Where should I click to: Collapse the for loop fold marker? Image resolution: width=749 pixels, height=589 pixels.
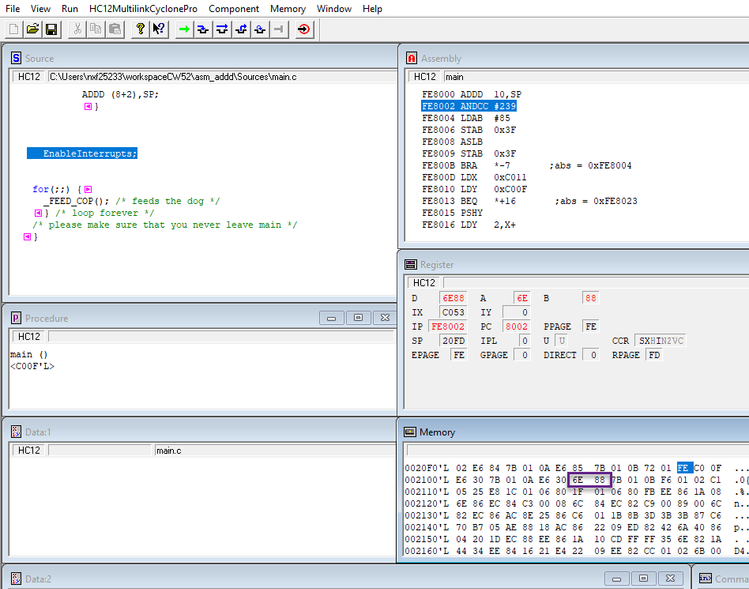[x=88, y=189]
